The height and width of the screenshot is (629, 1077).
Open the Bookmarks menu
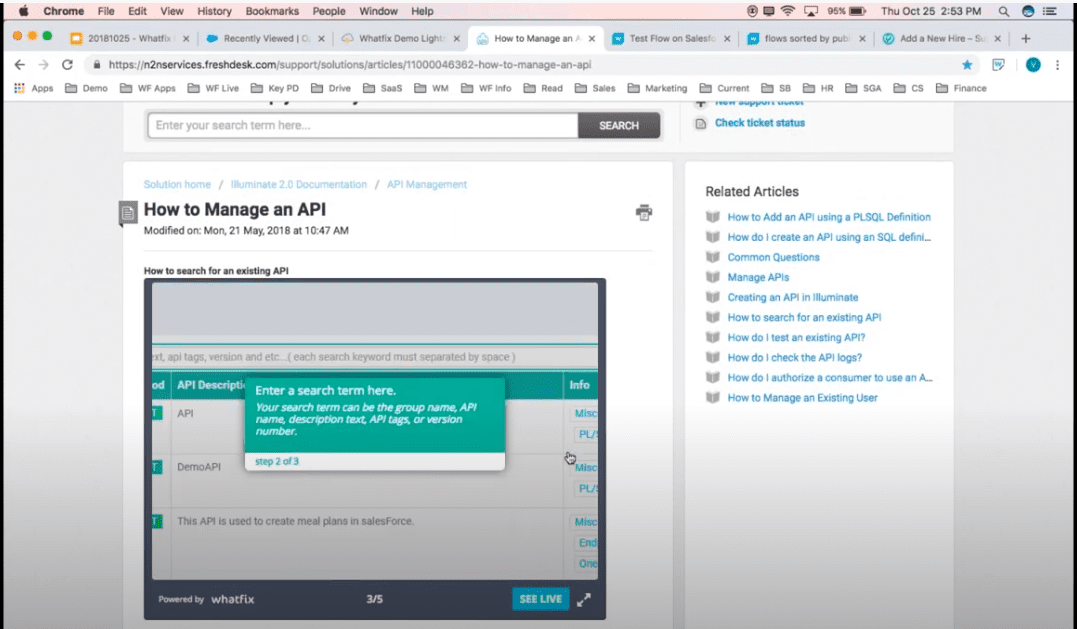tap(272, 11)
